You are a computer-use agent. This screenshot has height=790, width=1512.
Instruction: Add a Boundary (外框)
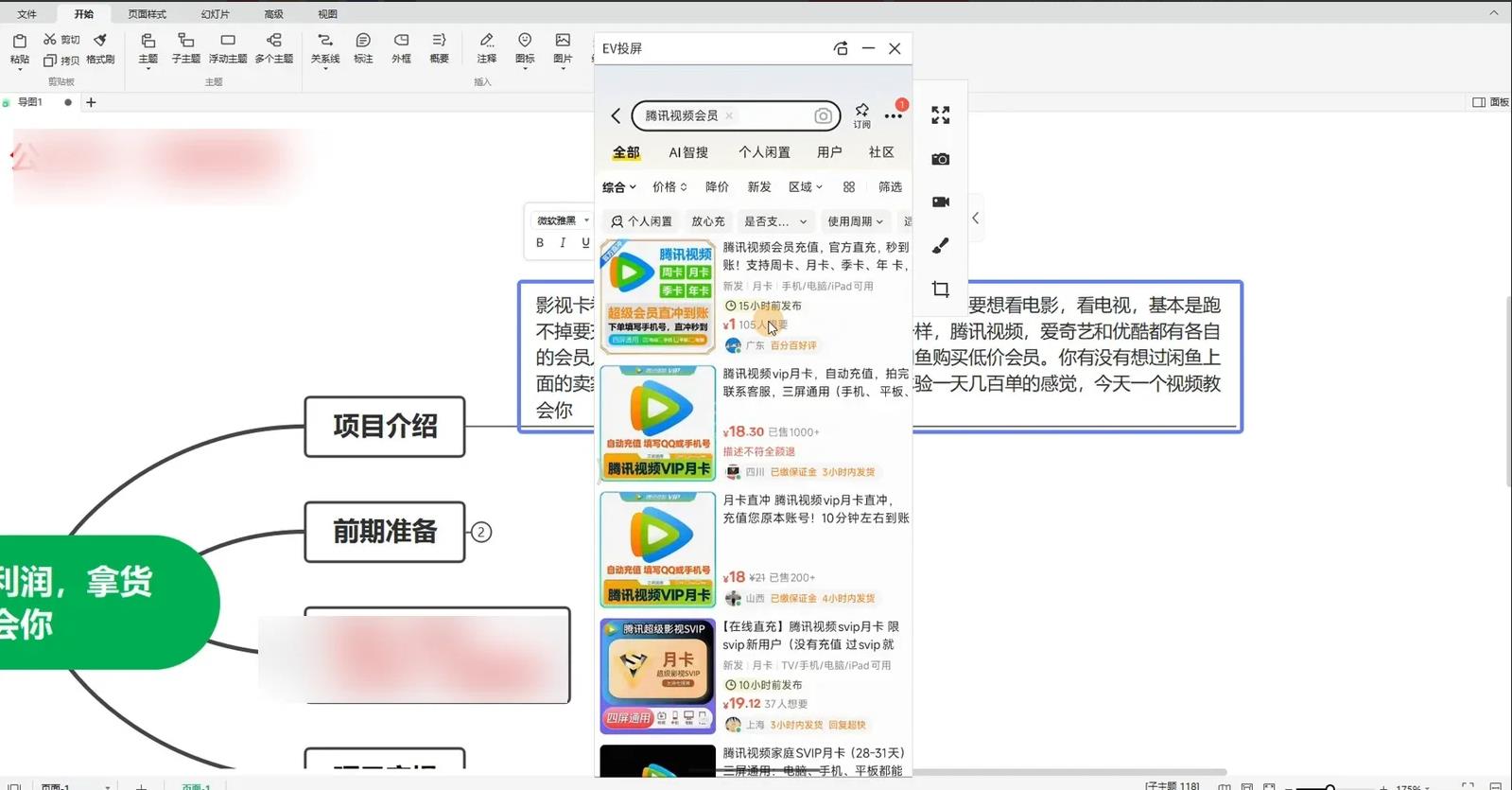point(402,48)
